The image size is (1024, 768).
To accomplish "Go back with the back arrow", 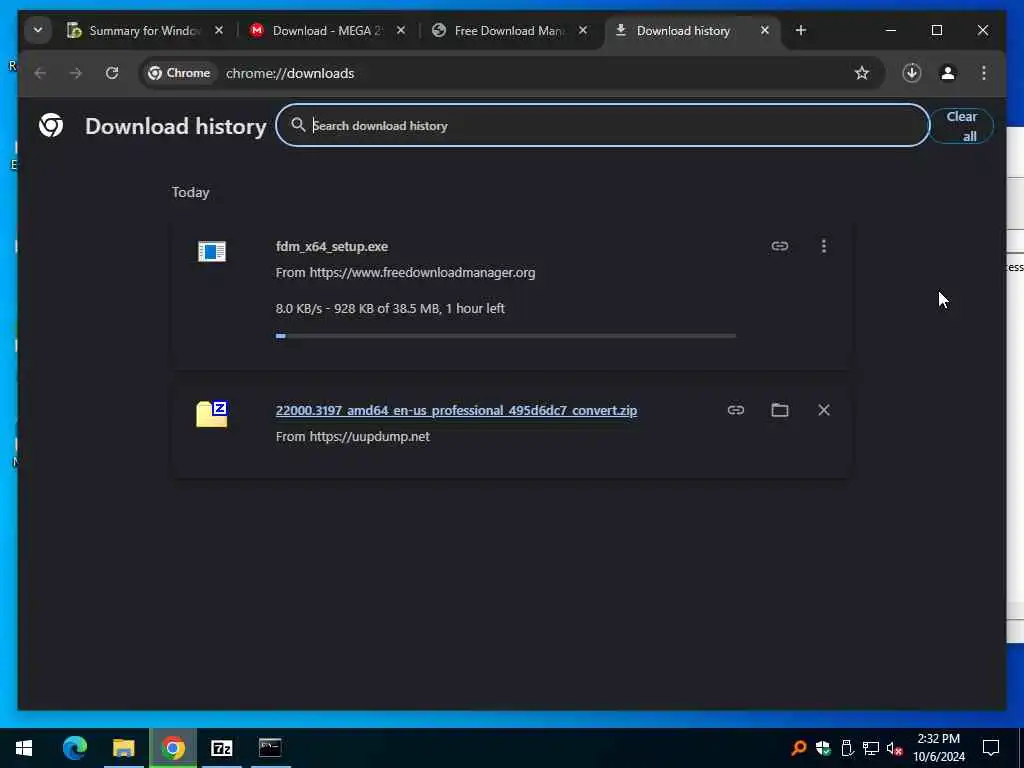I will 40,73.
